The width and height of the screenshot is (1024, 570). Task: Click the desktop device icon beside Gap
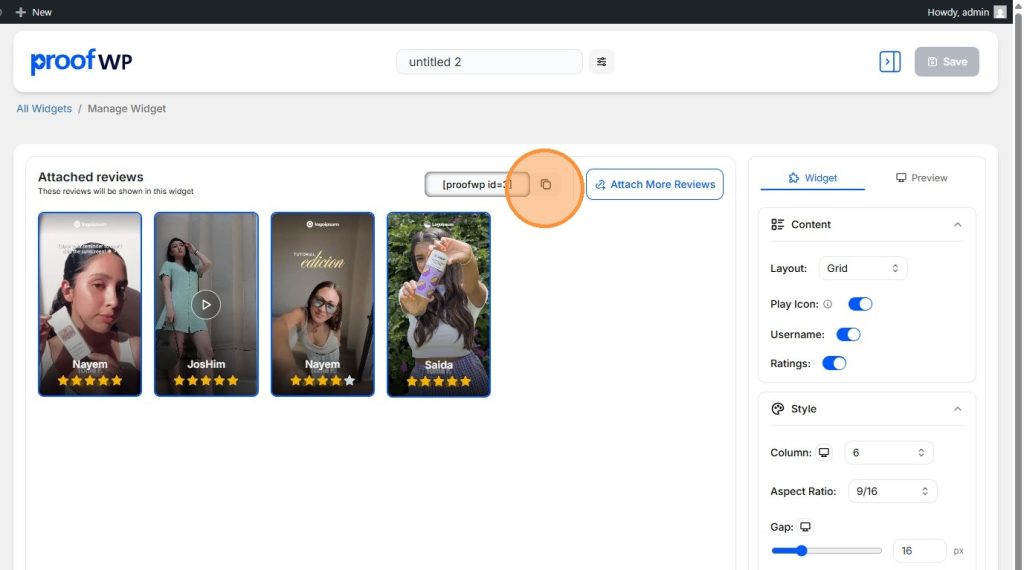click(x=805, y=527)
